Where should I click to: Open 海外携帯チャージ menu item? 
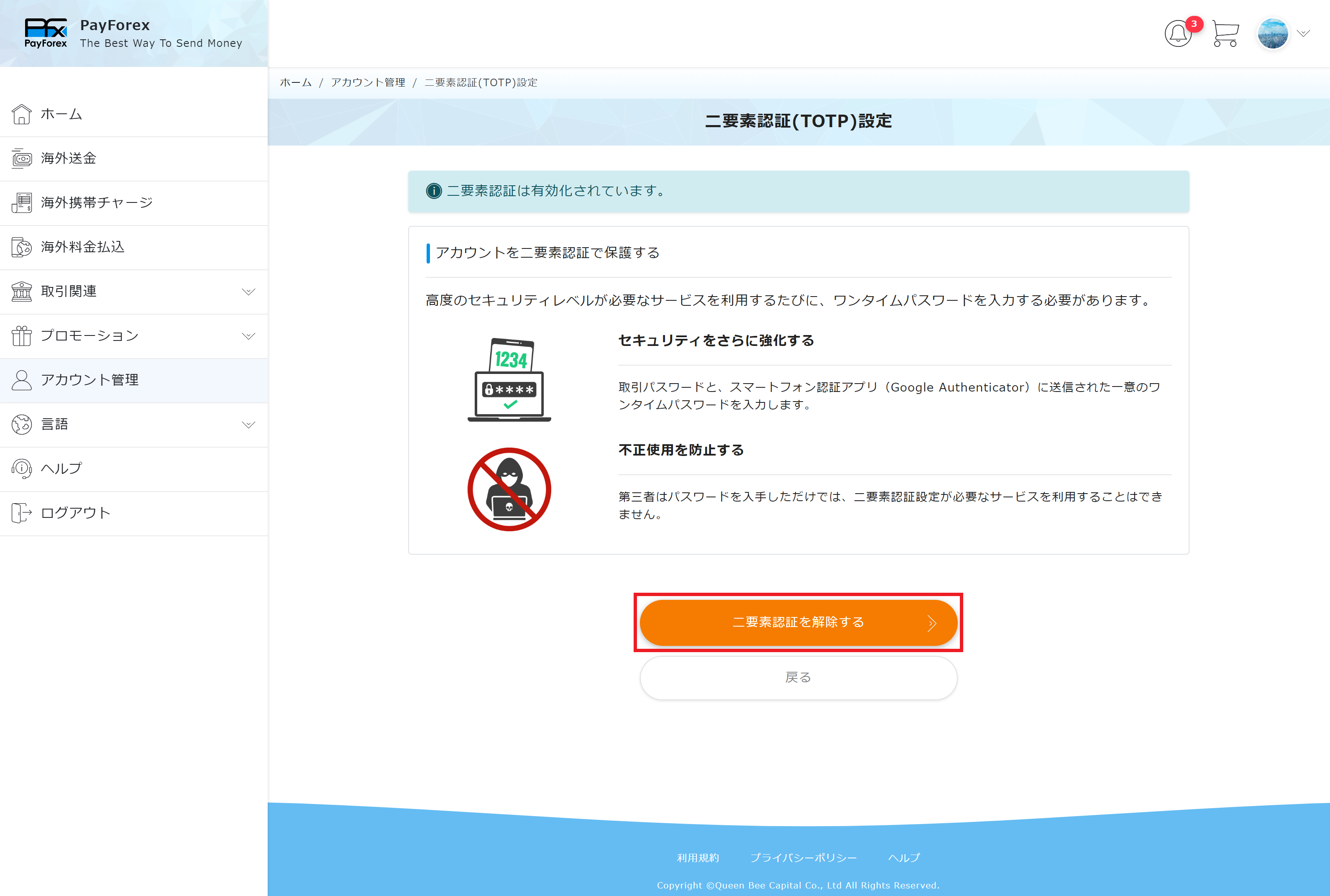134,202
